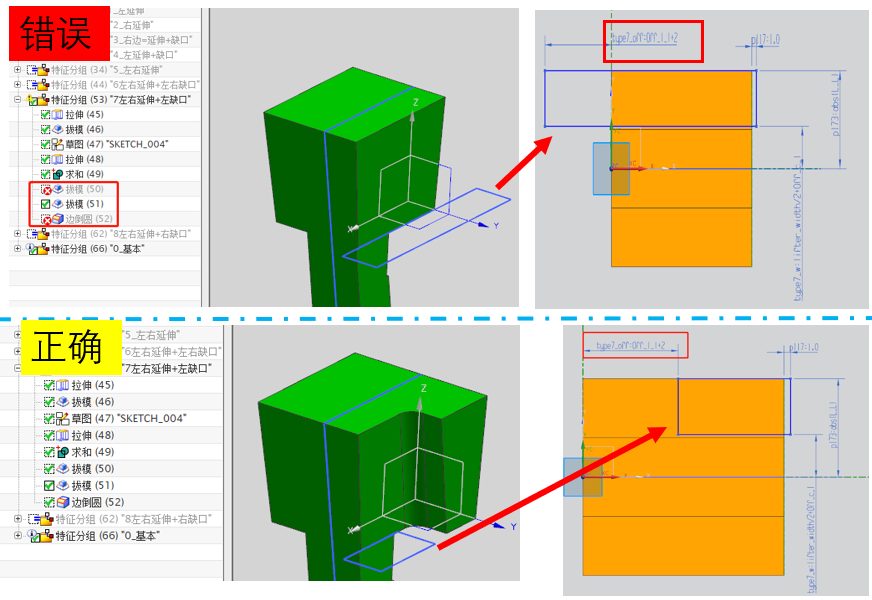872x600 pixels.
Task: Select the blue rectangle in the lower sketch view
Action: point(734,406)
